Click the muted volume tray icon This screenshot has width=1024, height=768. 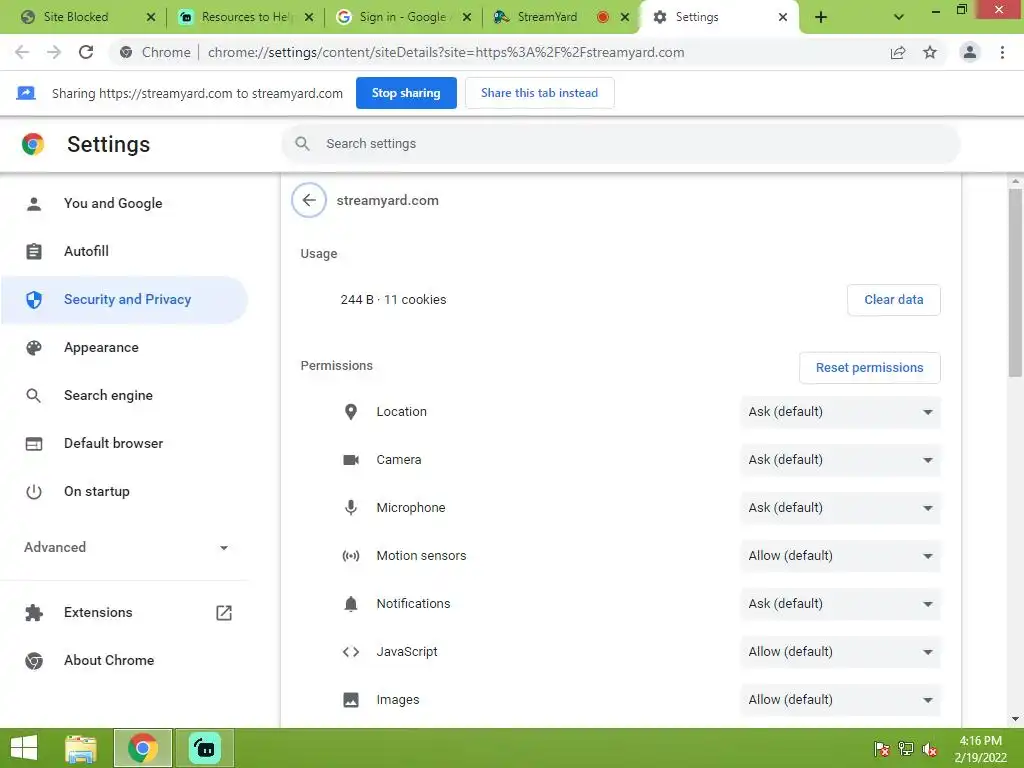click(x=930, y=749)
